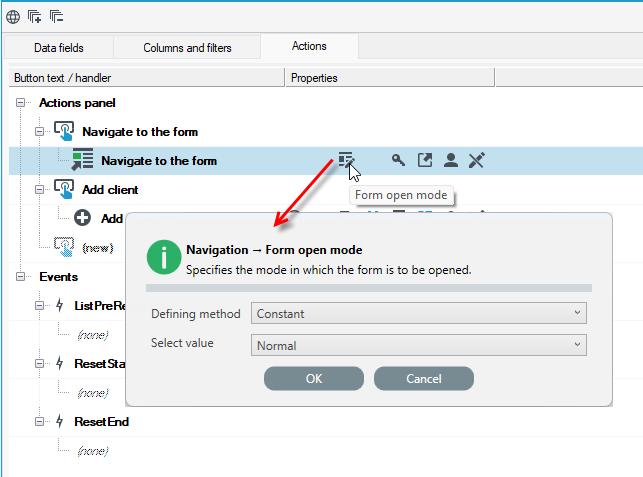Collapse the ListPreRe event node

(x=39, y=306)
